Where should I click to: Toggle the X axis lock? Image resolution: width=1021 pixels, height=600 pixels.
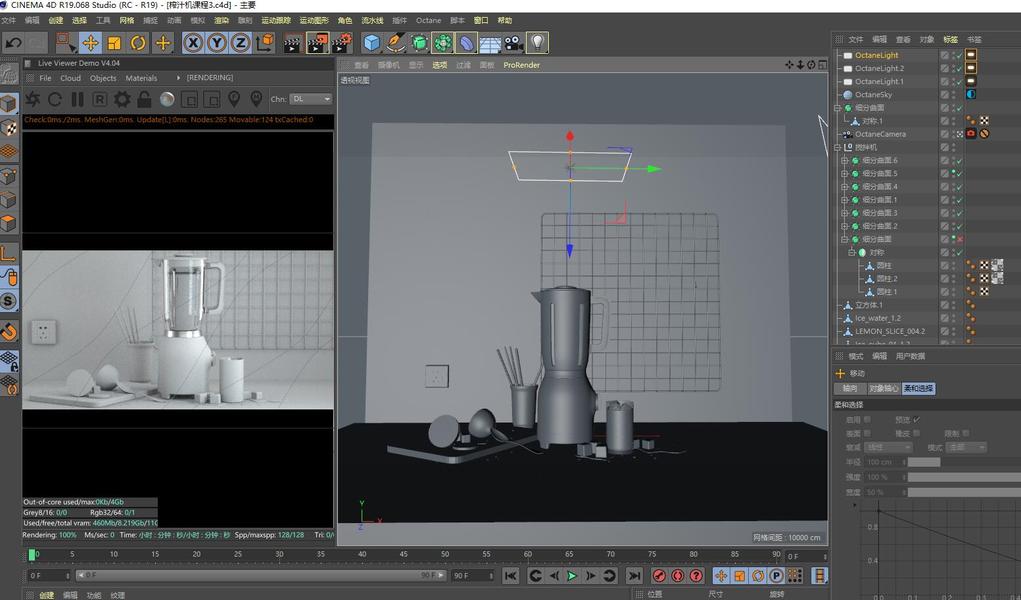(193, 43)
